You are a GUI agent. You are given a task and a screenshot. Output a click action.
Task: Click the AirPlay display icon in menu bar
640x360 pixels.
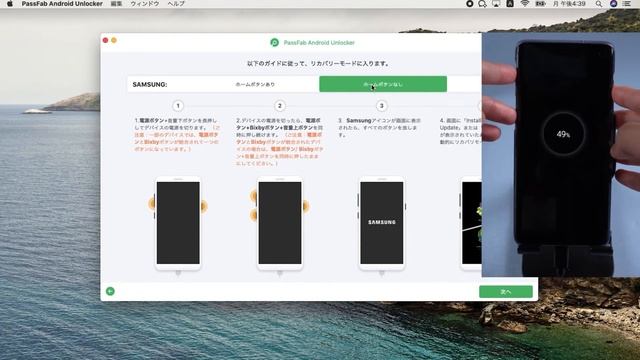click(496, 4)
